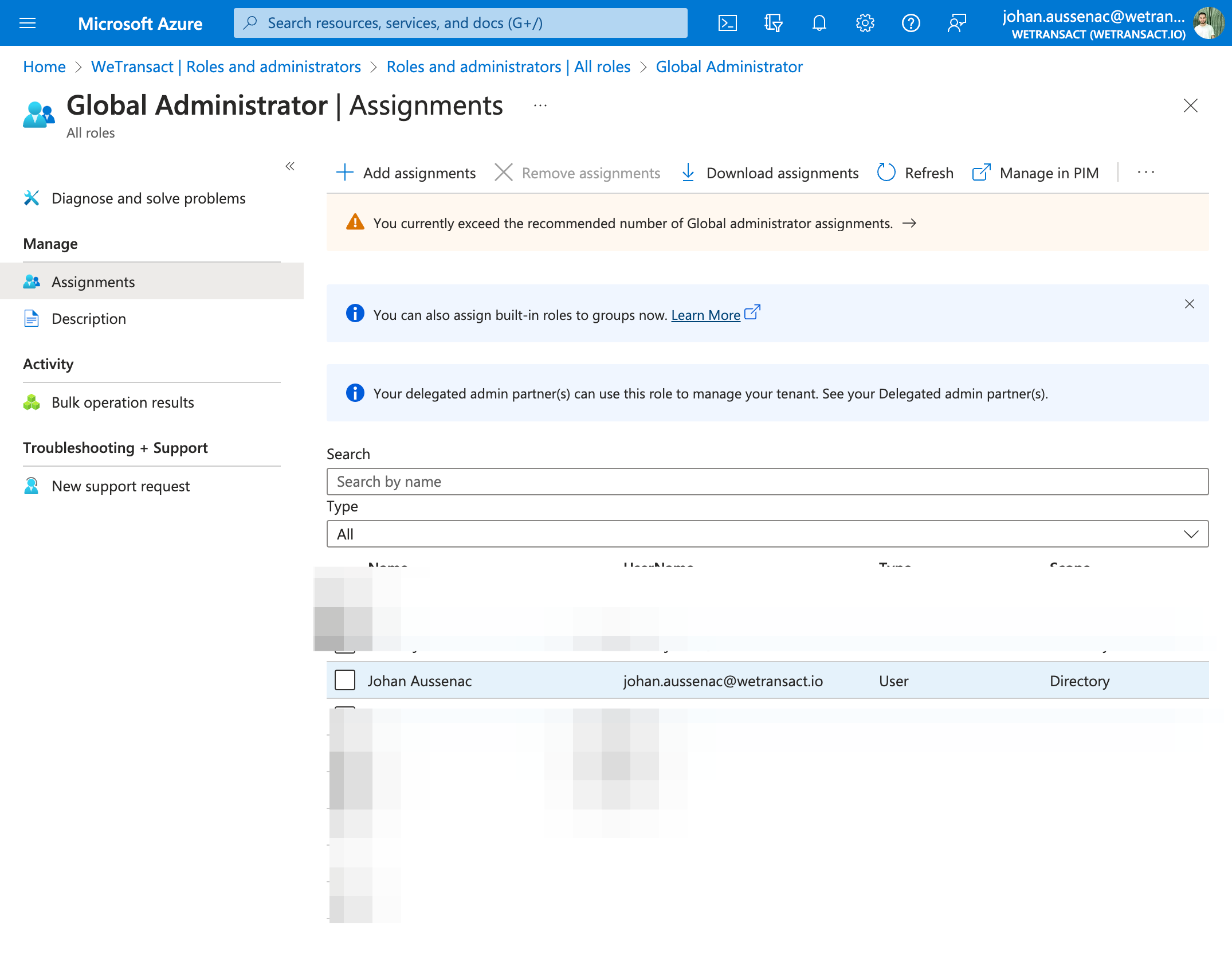
Task: Click the ellipsis next to the page title
Action: tap(540, 105)
